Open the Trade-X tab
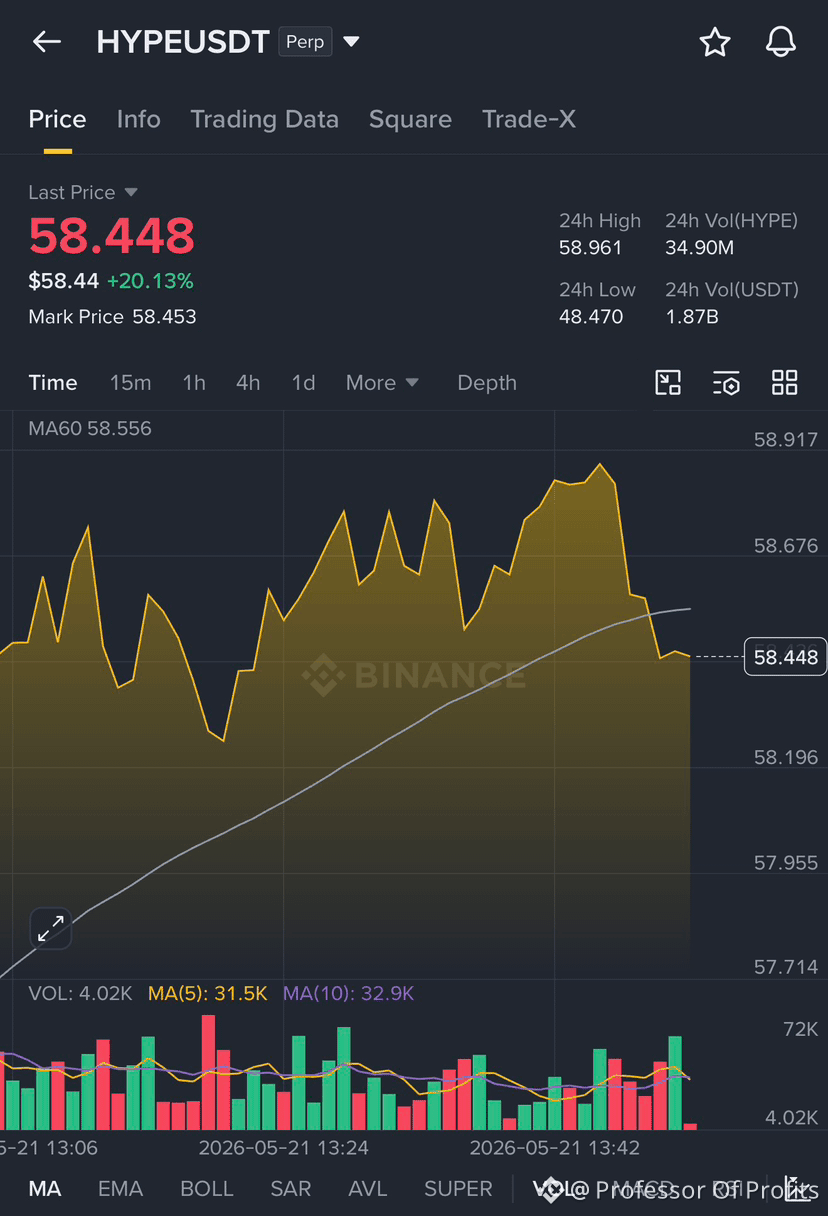The height and width of the screenshot is (1216, 828). pyautogui.click(x=529, y=119)
